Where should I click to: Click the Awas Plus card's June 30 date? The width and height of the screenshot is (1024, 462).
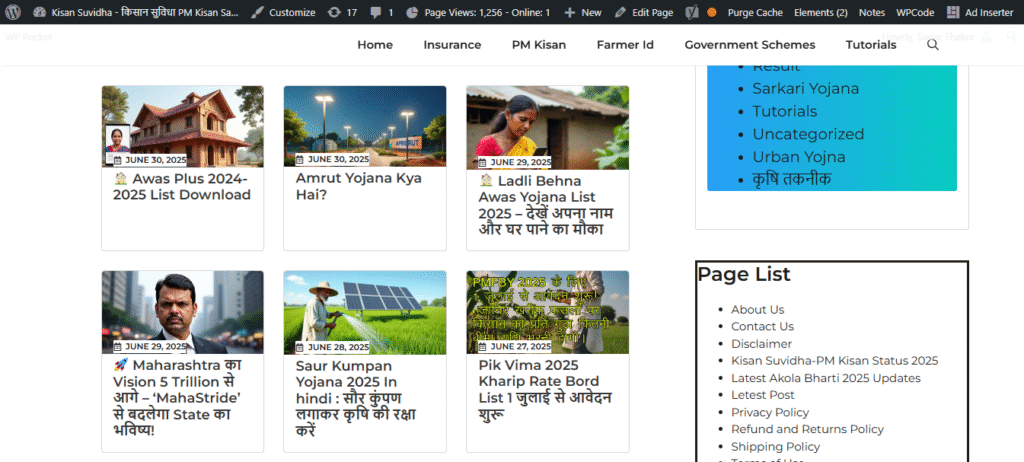[150, 159]
